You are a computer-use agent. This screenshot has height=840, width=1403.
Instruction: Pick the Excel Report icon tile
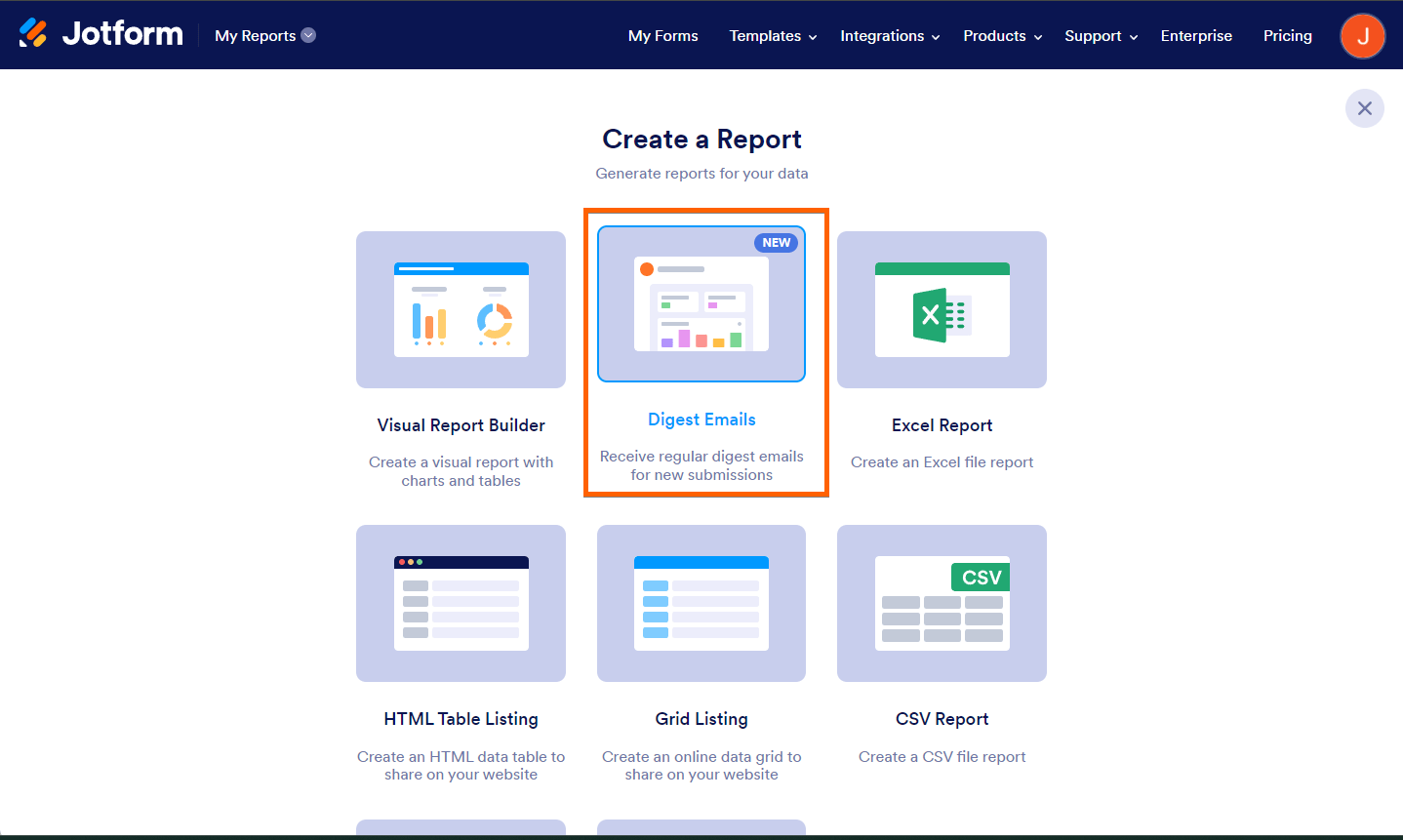pos(942,309)
